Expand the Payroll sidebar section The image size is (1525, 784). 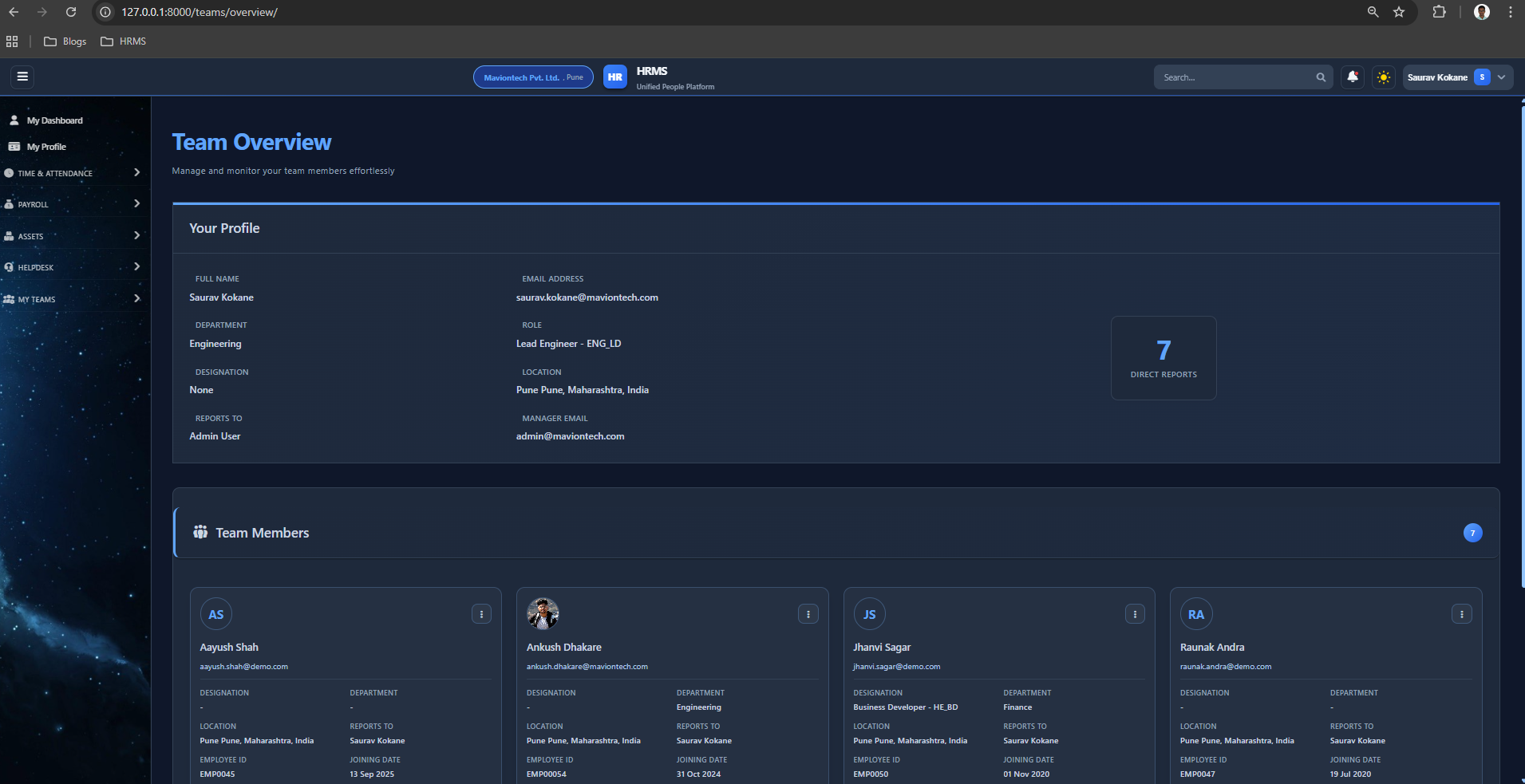[x=72, y=204]
